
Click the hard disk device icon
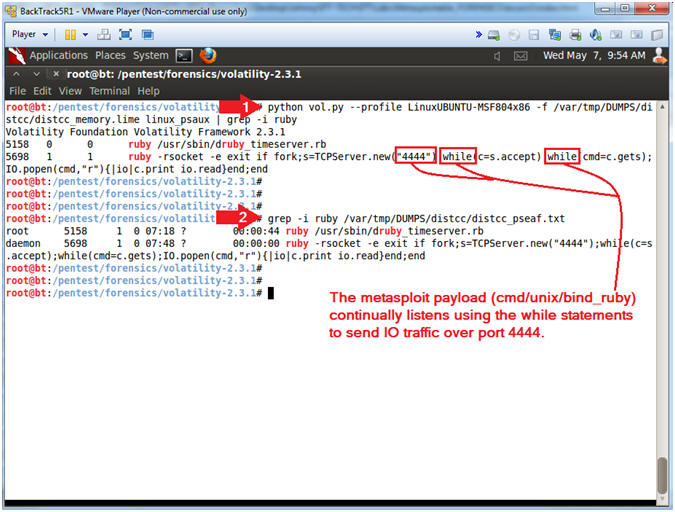coord(494,35)
